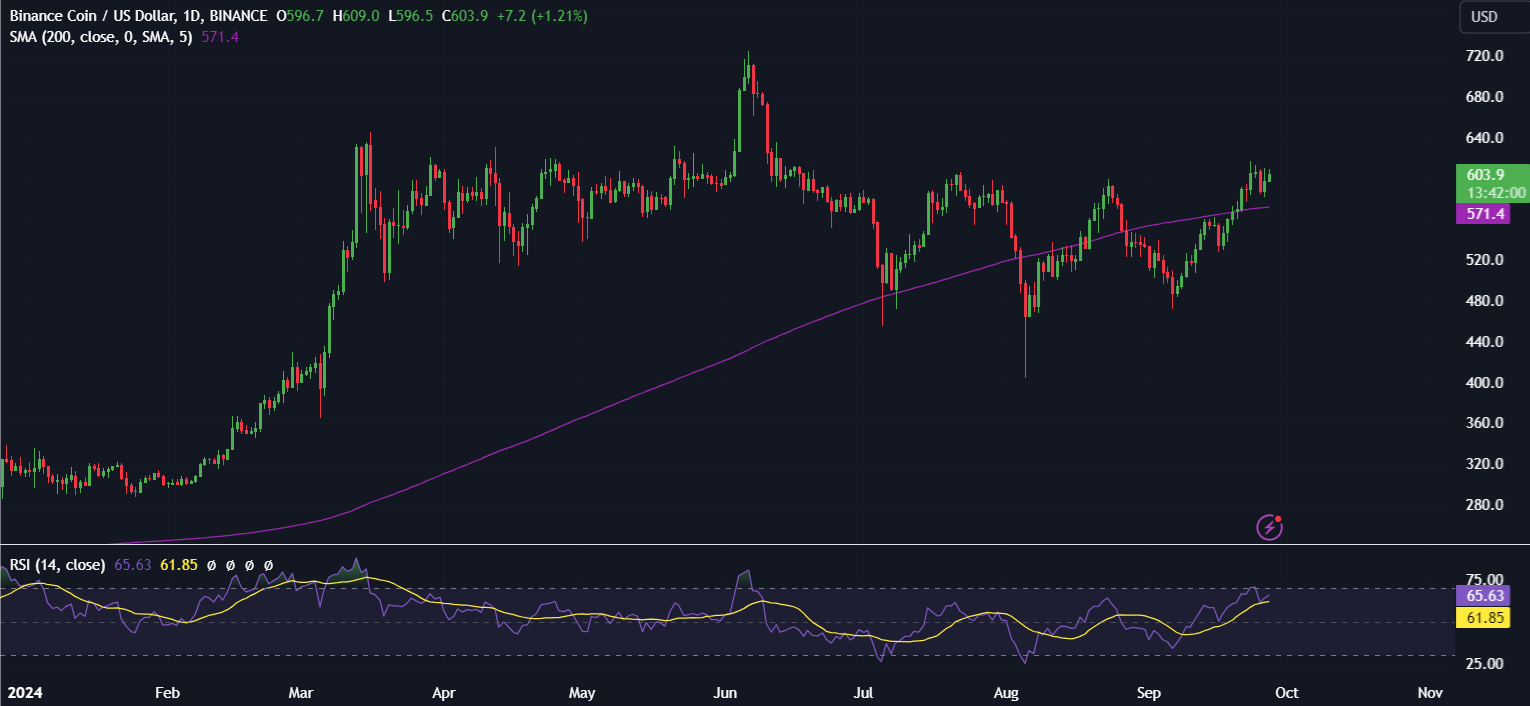
Task: Click the 360.0 price axis level
Action: (1486, 422)
